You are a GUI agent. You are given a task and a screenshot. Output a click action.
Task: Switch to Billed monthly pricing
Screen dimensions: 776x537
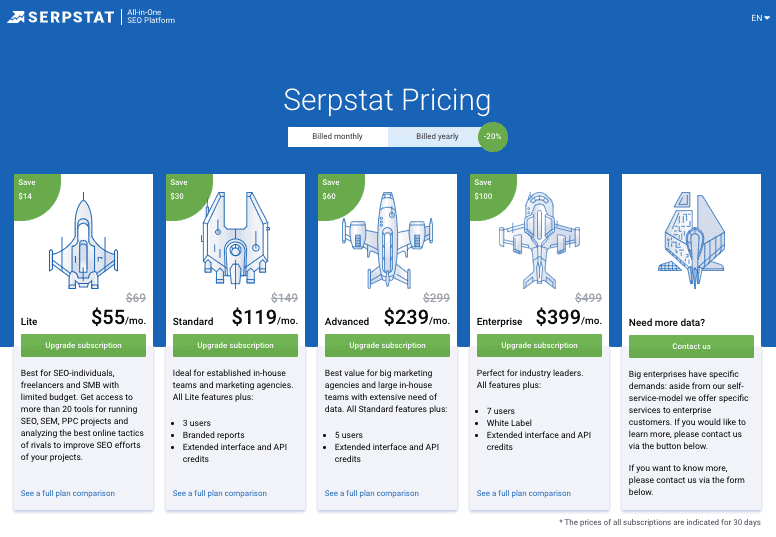click(337, 136)
